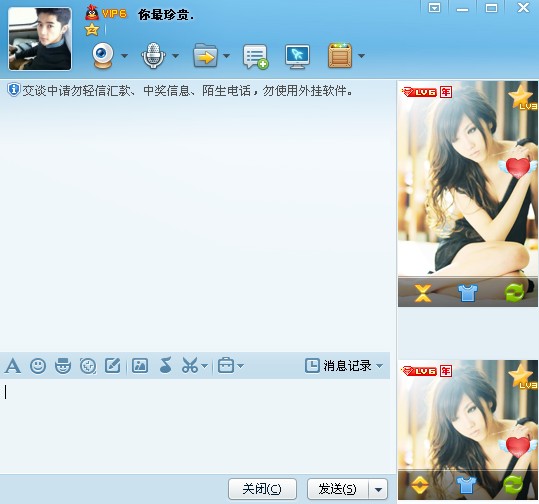Open the toolbox briefcase icon
The height and width of the screenshot is (504, 539).
click(226, 366)
